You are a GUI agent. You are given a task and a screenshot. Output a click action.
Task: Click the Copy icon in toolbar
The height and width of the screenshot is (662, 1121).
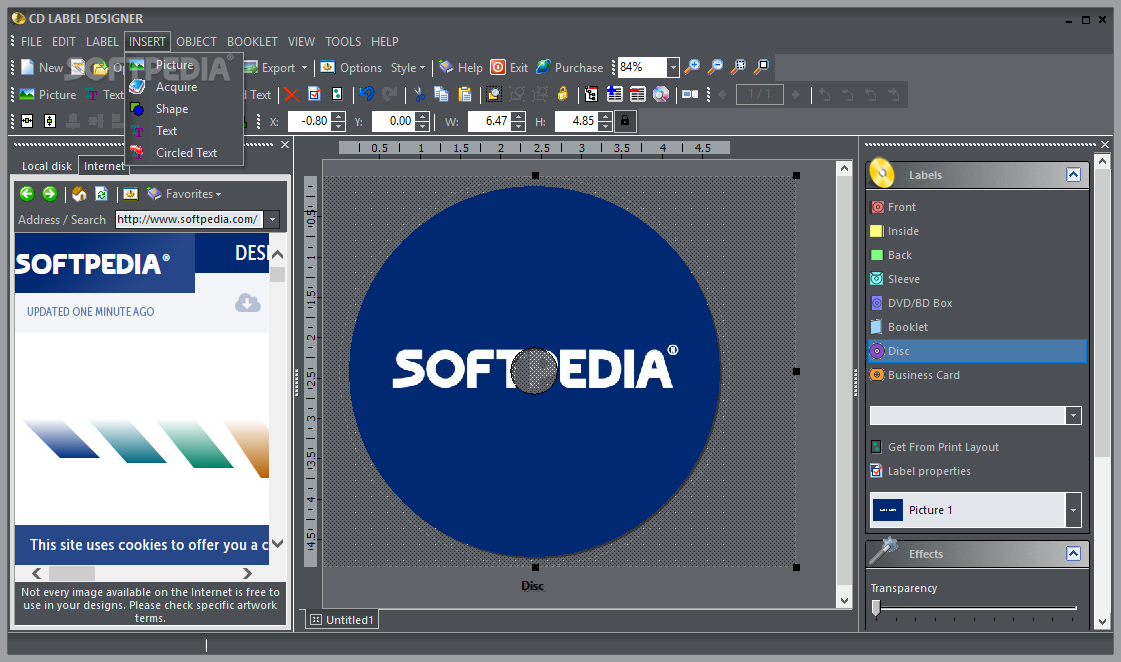click(442, 94)
